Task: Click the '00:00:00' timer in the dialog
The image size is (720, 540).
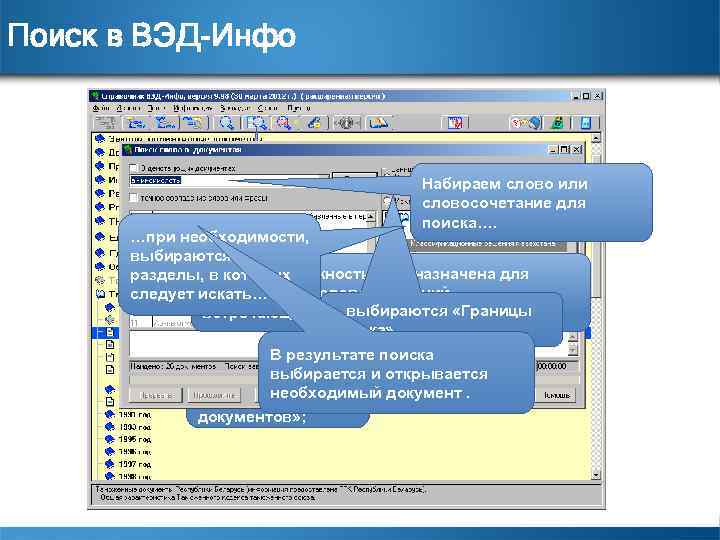Action: 551,366
